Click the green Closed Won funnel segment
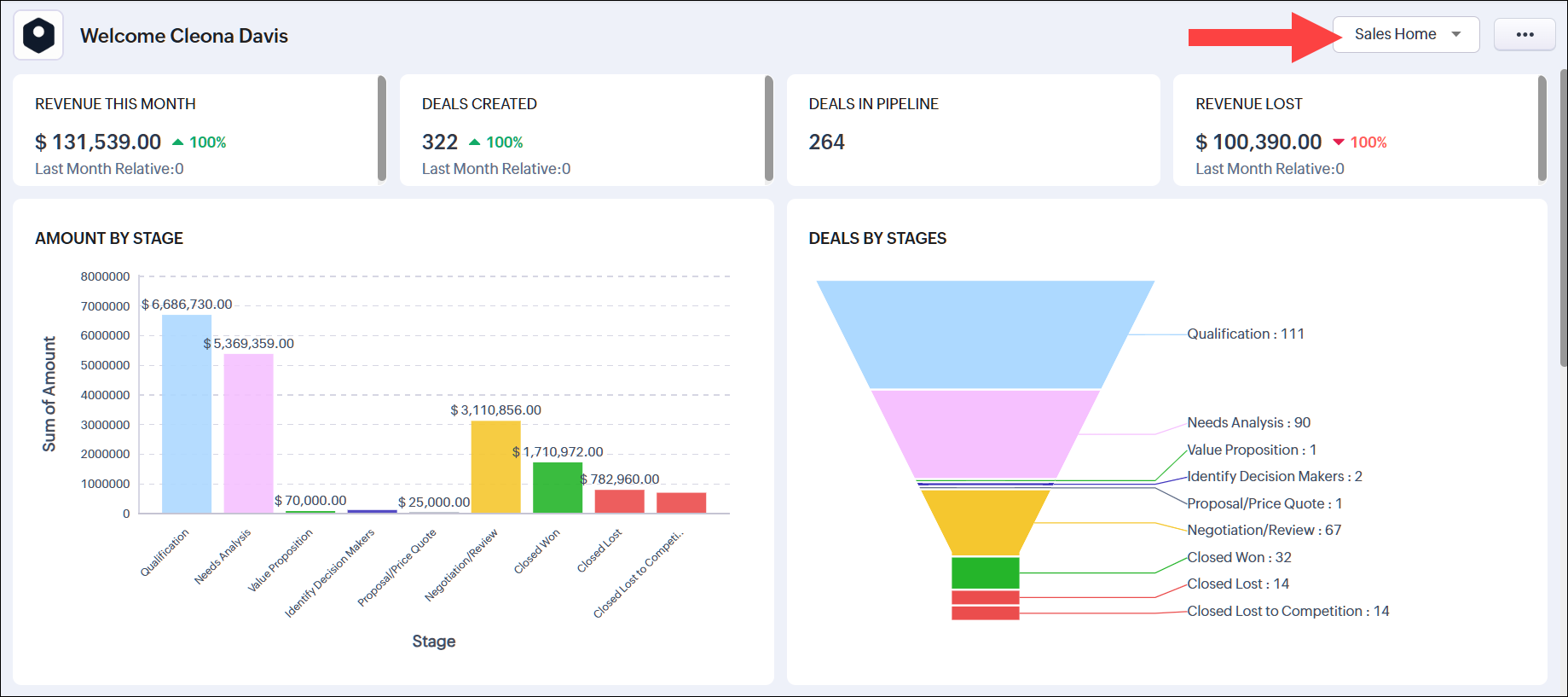 click(985, 572)
